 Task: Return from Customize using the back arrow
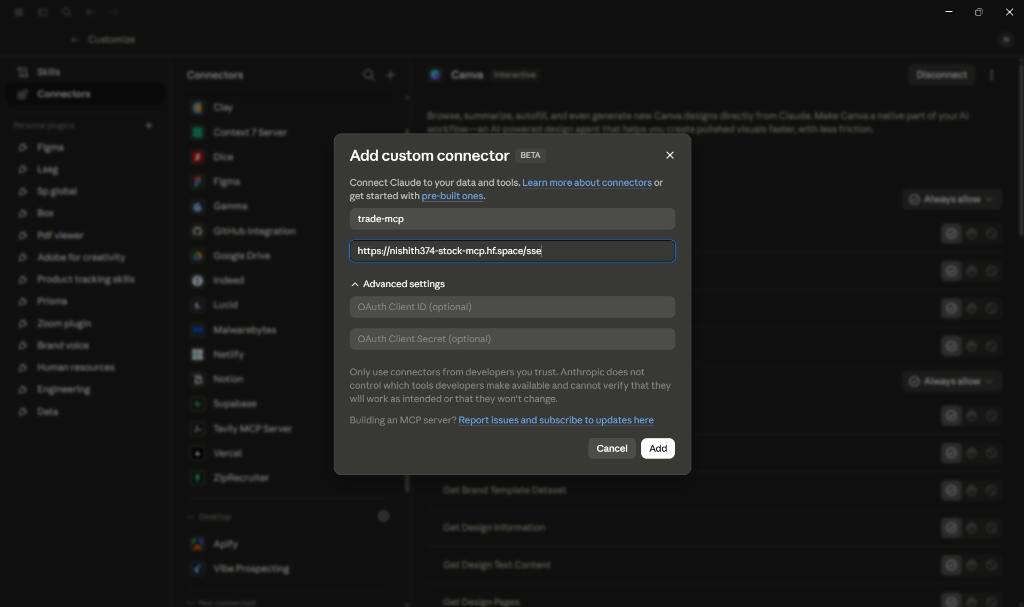pos(74,40)
